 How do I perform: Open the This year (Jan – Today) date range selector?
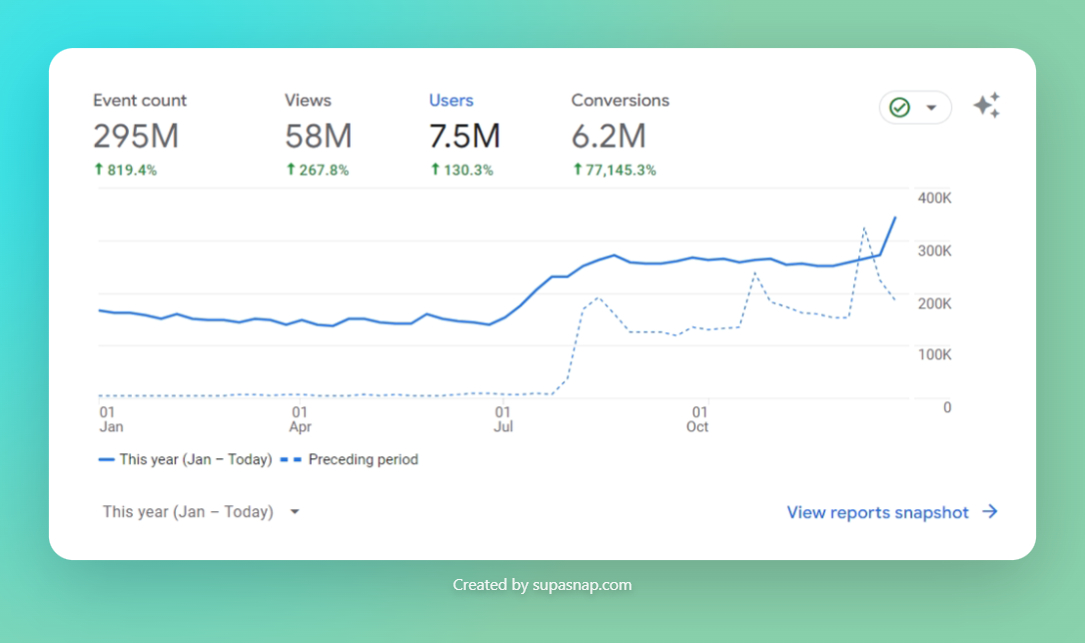(188, 512)
